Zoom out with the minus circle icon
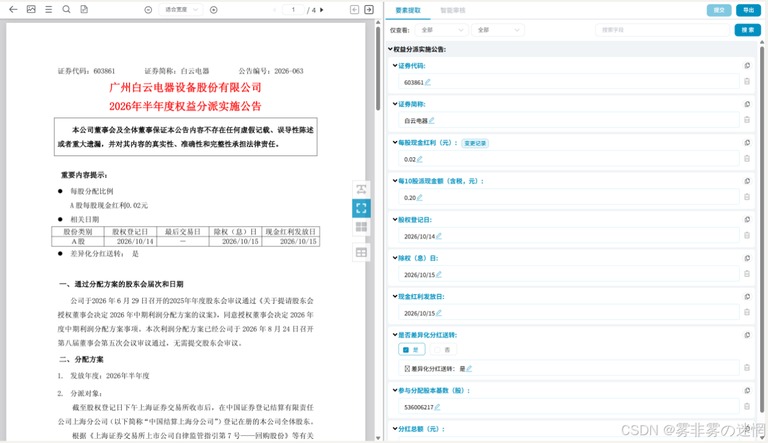Image resolution: width=768 pixels, height=443 pixels. point(148,10)
